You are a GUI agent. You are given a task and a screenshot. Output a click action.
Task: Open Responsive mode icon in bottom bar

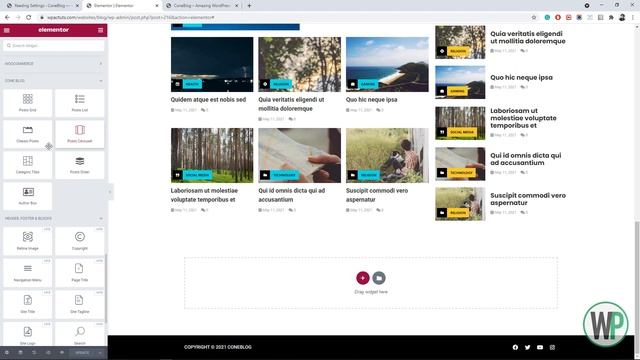[x=48, y=353]
